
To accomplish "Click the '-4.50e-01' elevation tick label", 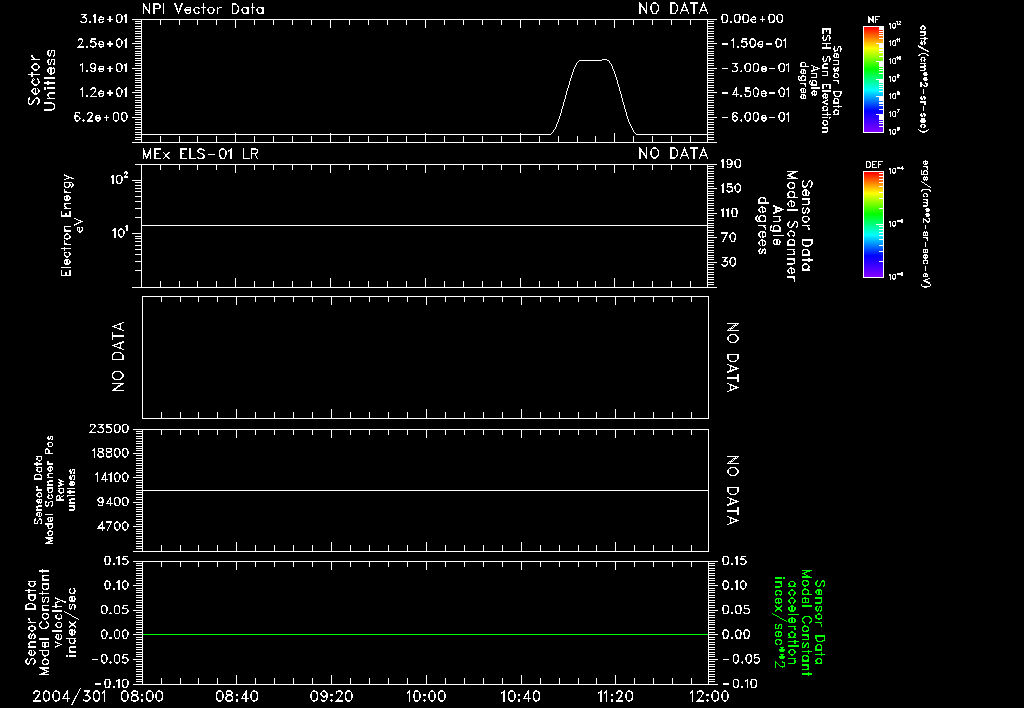I will pyautogui.click(x=755, y=92).
